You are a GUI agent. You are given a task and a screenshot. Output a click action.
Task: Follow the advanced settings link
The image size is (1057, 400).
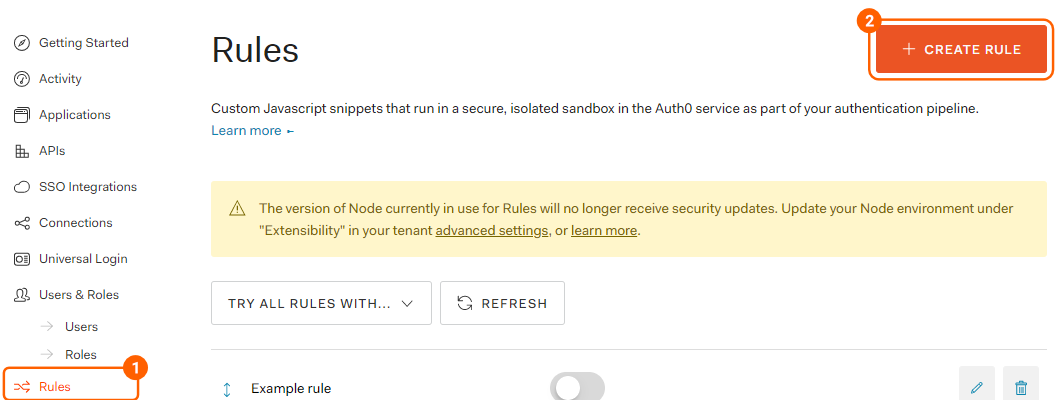point(491,230)
